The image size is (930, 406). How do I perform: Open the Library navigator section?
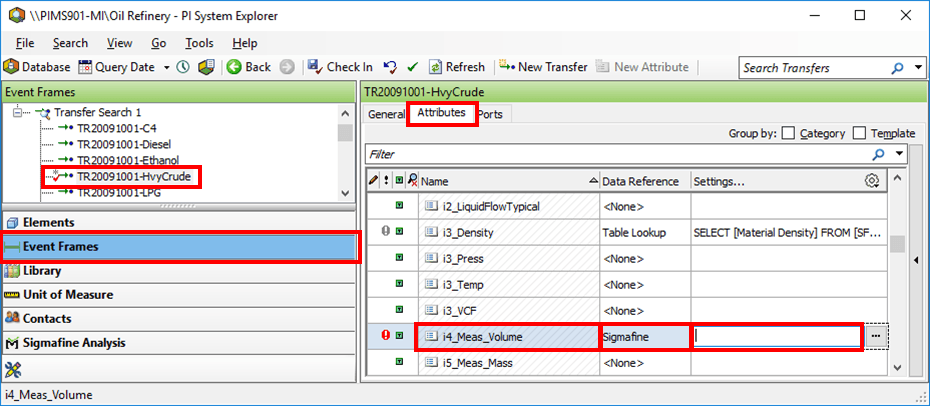coord(179,271)
